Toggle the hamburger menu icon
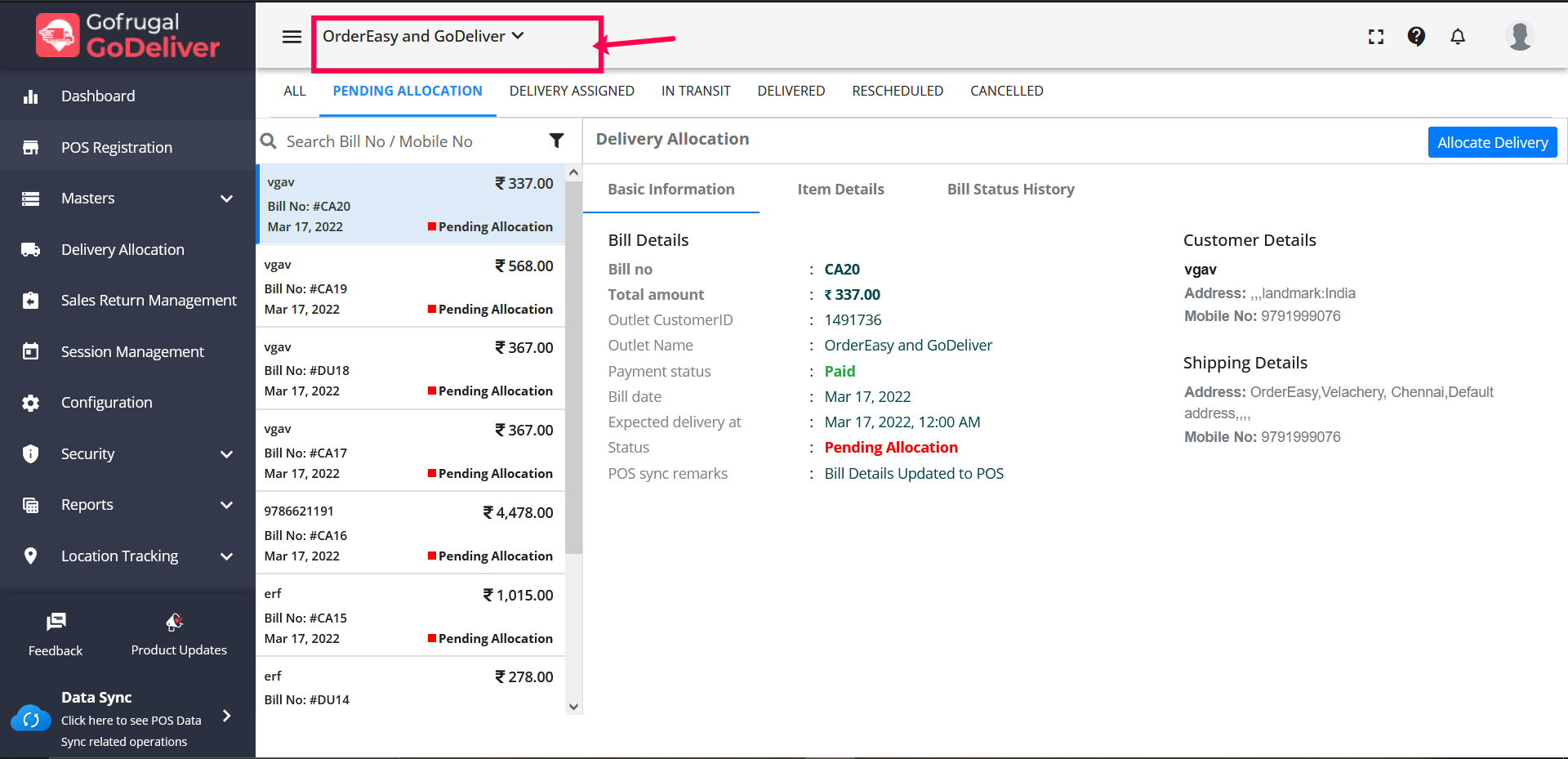This screenshot has height=759, width=1568. tap(292, 37)
